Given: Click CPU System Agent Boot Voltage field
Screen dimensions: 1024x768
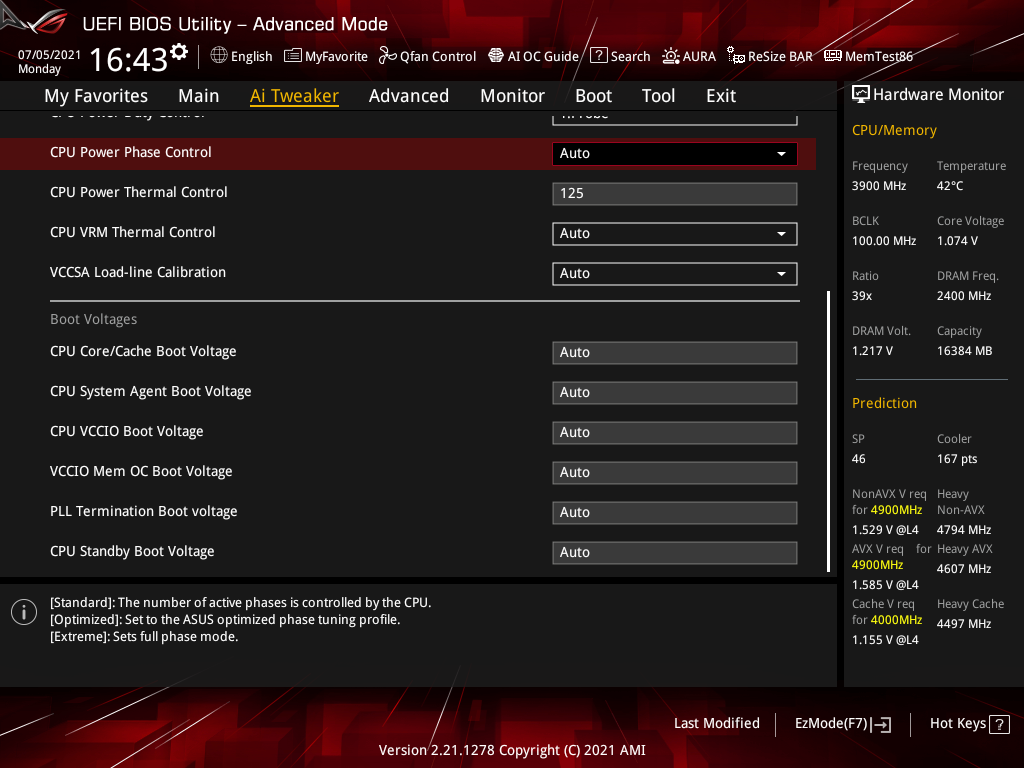Looking at the screenshot, I should [675, 392].
